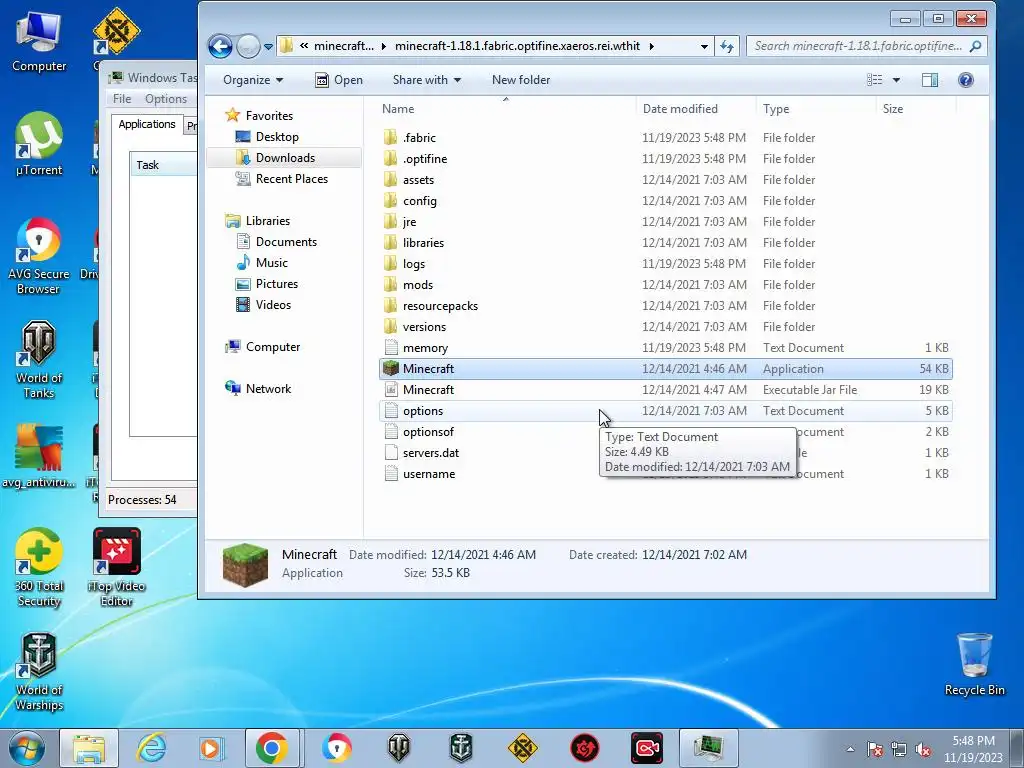1024x768 pixels.
Task: Select Network in the navigation pane
Action: [268, 389]
